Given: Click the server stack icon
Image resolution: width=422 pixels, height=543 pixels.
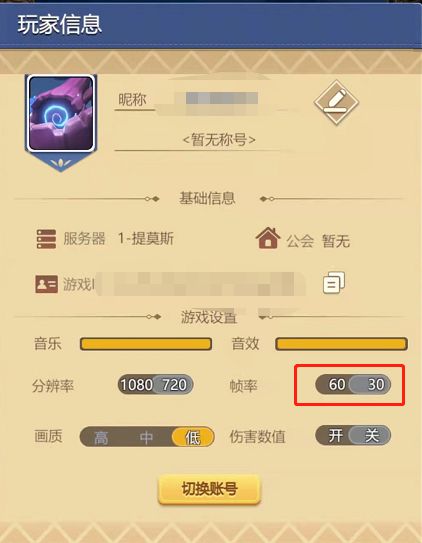Looking at the screenshot, I should (46, 239).
